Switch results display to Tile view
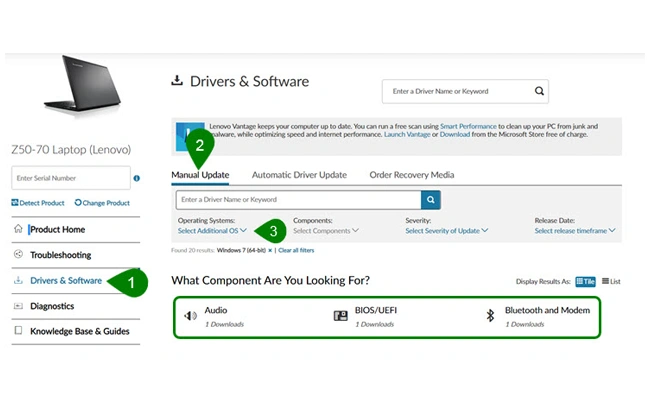The width and height of the screenshot is (650, 400). click(585, 282)
